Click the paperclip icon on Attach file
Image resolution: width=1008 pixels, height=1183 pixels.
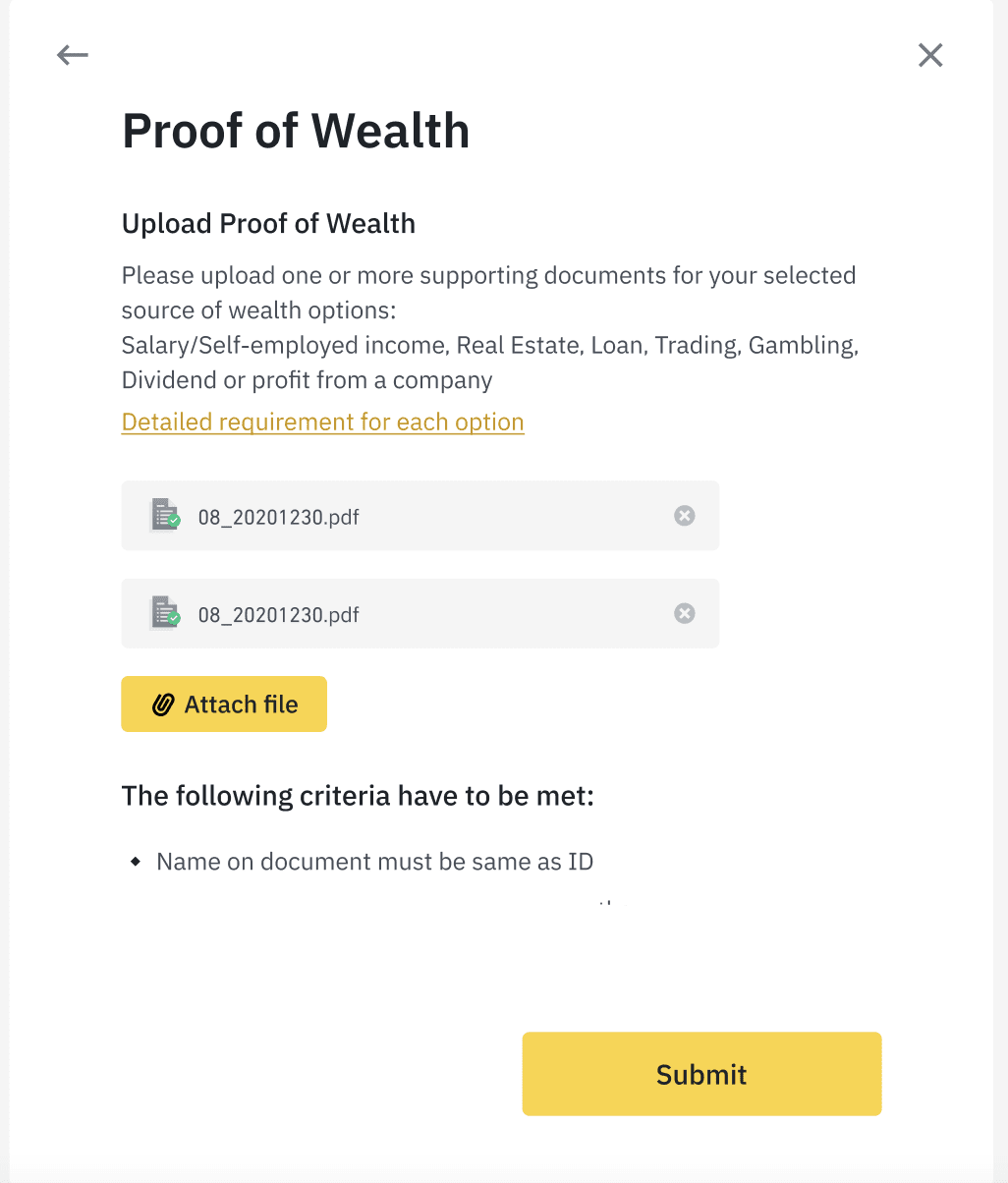[163, 704]
